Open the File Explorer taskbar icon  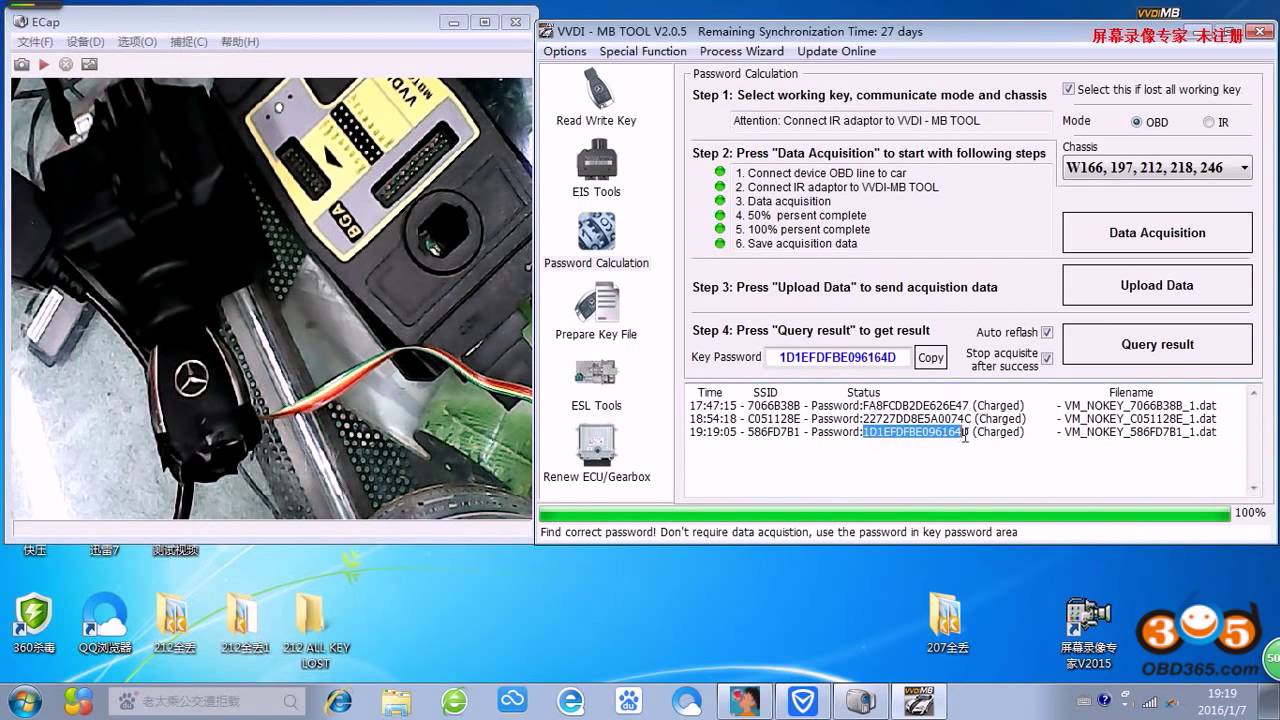click(x=396, y=701)
